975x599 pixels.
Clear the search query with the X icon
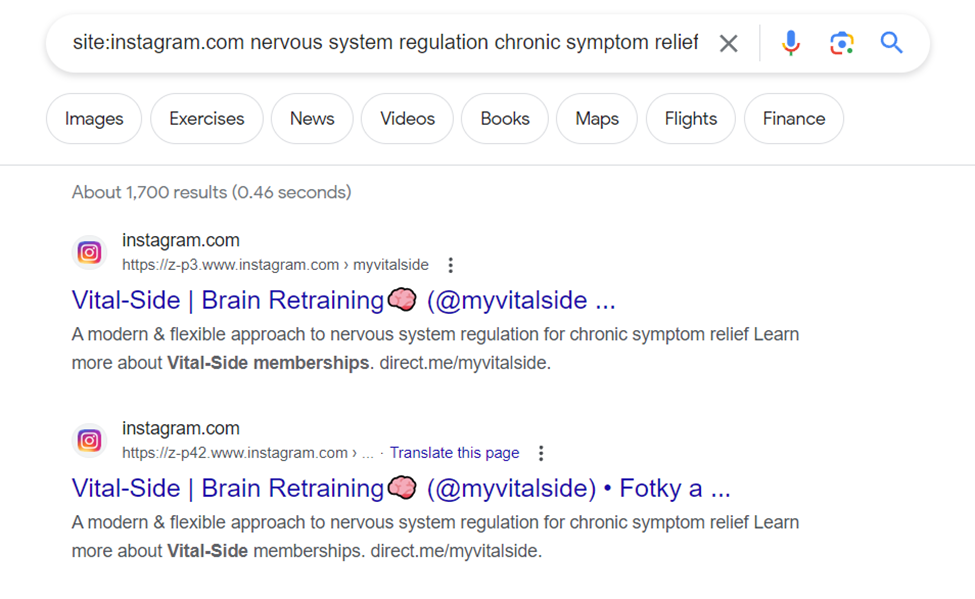[x=728, y=44]
